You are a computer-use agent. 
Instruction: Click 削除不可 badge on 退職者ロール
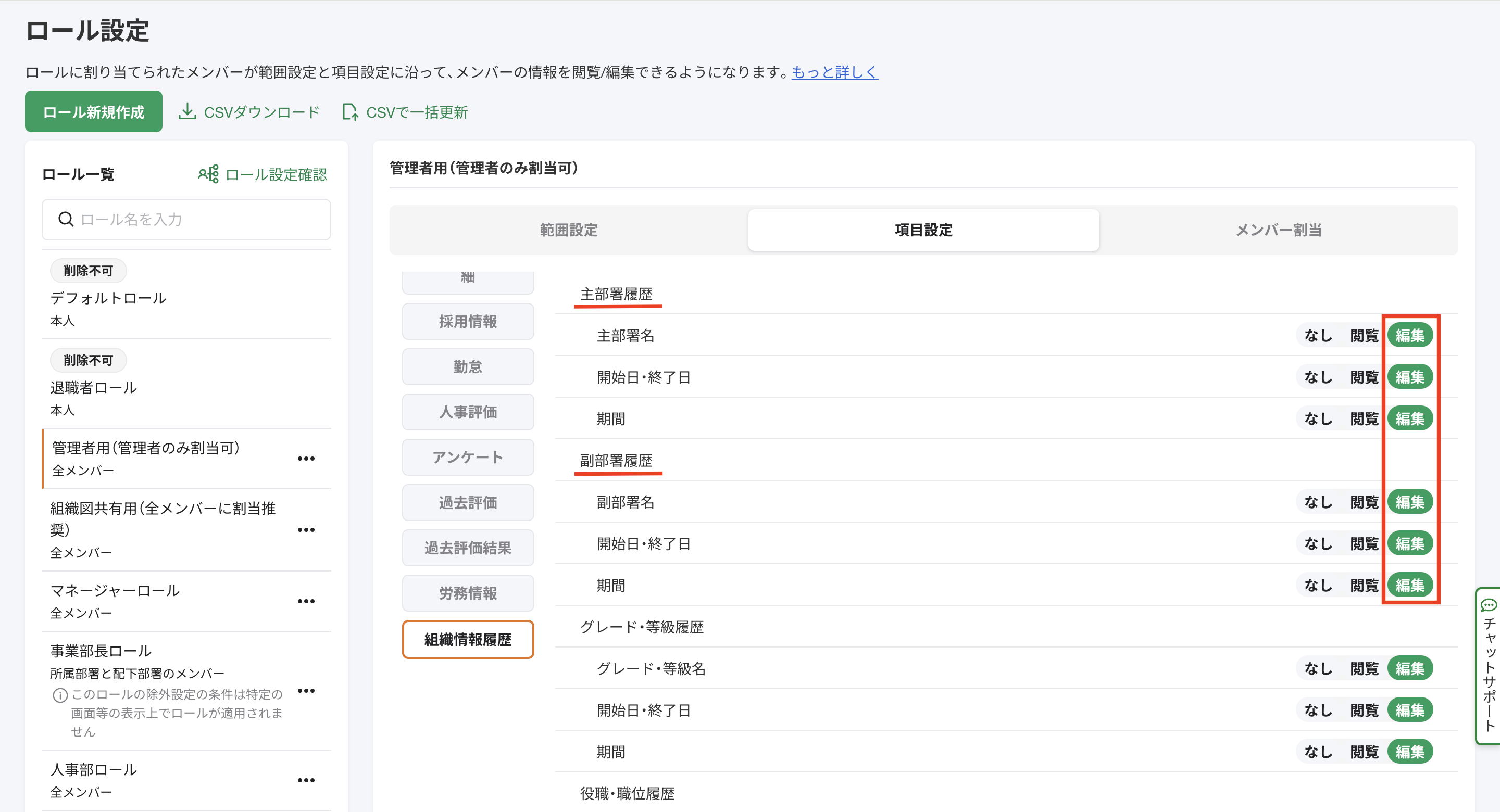[x=88, y=360]
